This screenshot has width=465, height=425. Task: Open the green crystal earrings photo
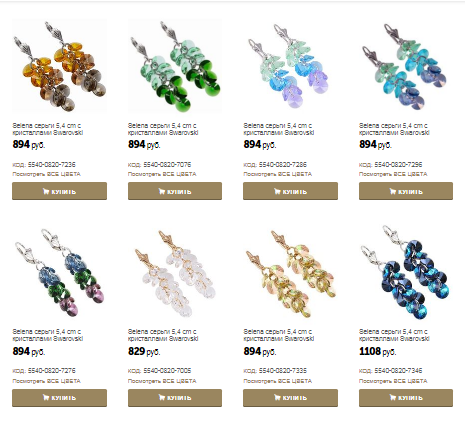coord(175,66)
